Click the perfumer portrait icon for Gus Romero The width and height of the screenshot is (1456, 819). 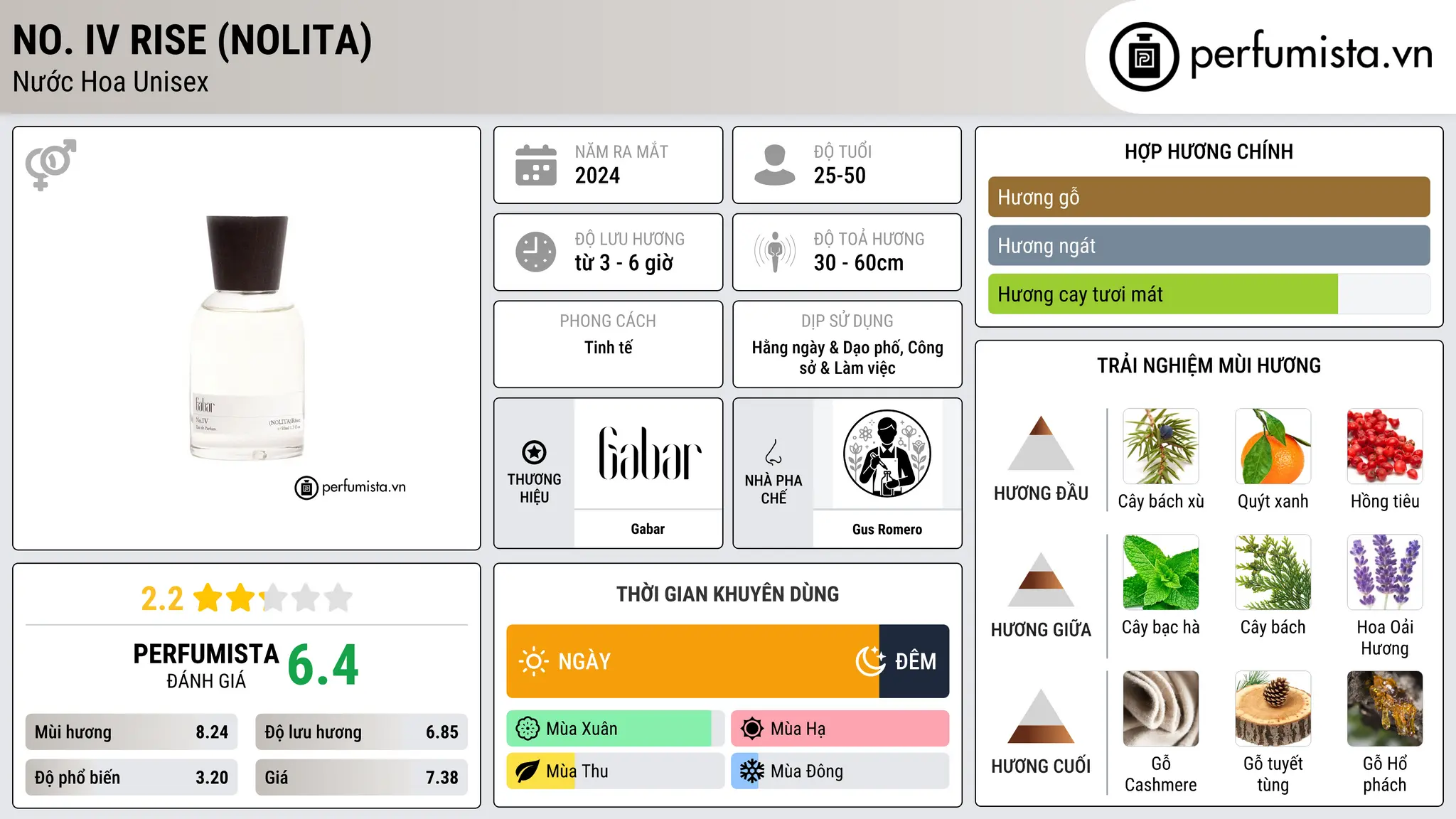pyautogui.click(x=887, y=454)
